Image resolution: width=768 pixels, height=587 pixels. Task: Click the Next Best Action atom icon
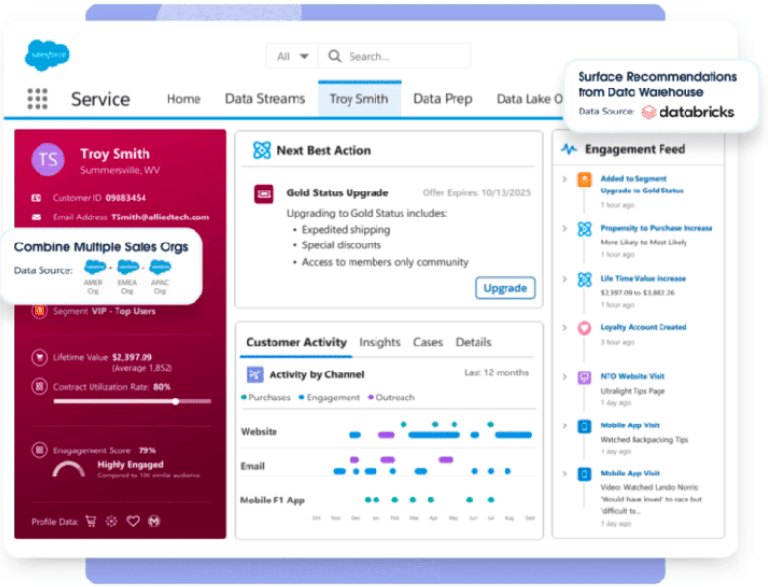[x=262, y=150]
